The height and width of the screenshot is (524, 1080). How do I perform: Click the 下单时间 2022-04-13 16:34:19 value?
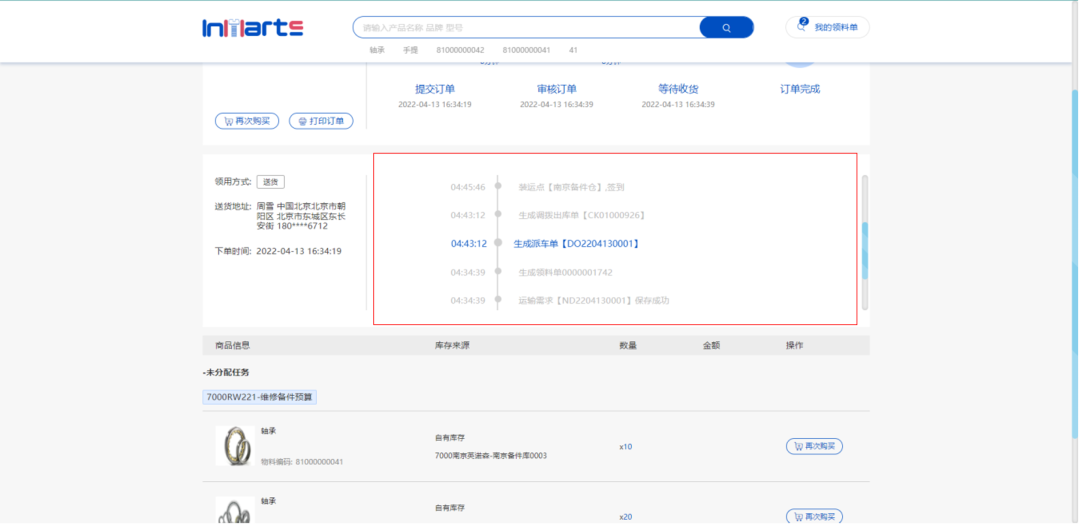tap(299, 251)
